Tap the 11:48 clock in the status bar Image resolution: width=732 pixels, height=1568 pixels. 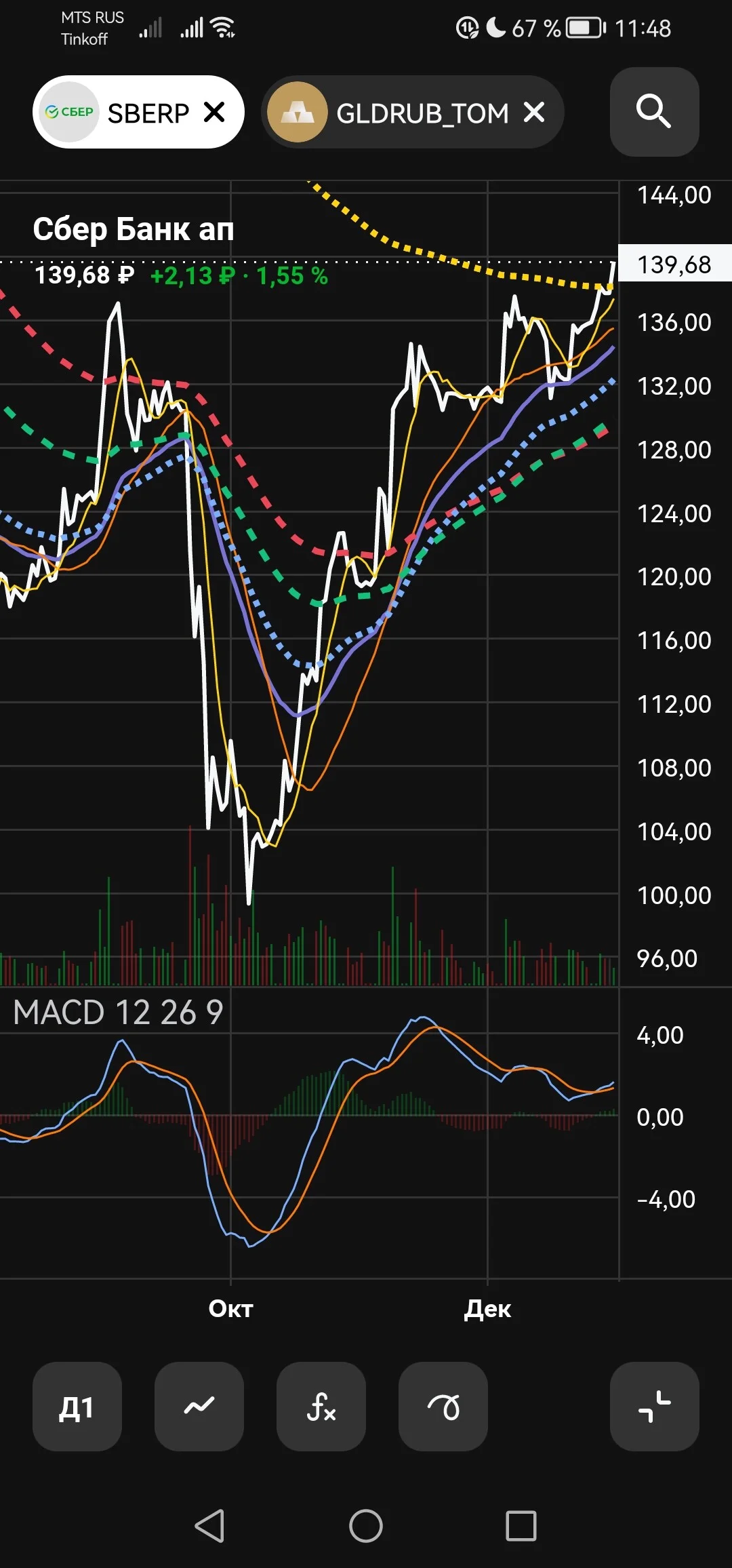(x=643, y=28)
